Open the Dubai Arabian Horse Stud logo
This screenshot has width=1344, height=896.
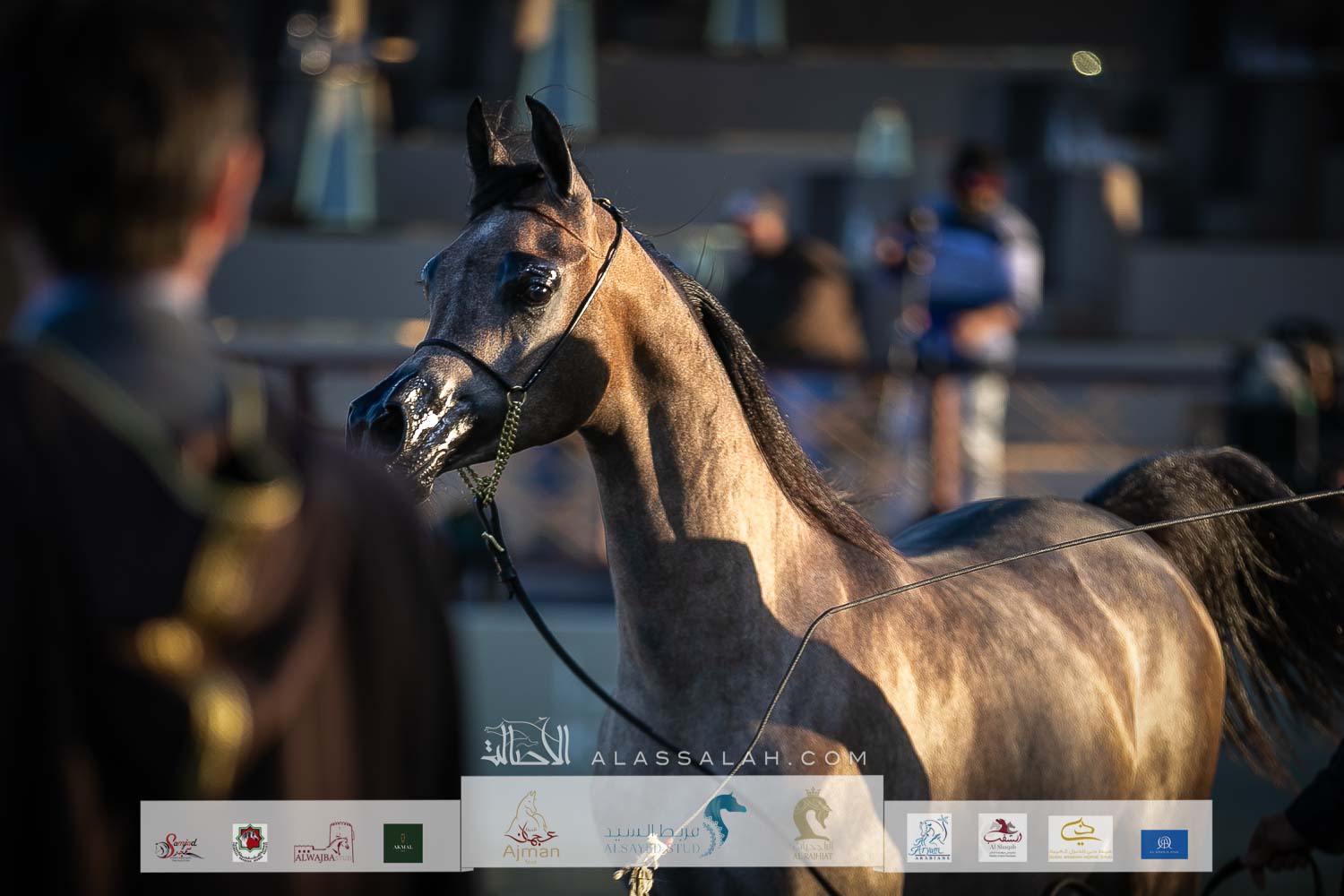pyautogui.click(x=1081, y=839)
